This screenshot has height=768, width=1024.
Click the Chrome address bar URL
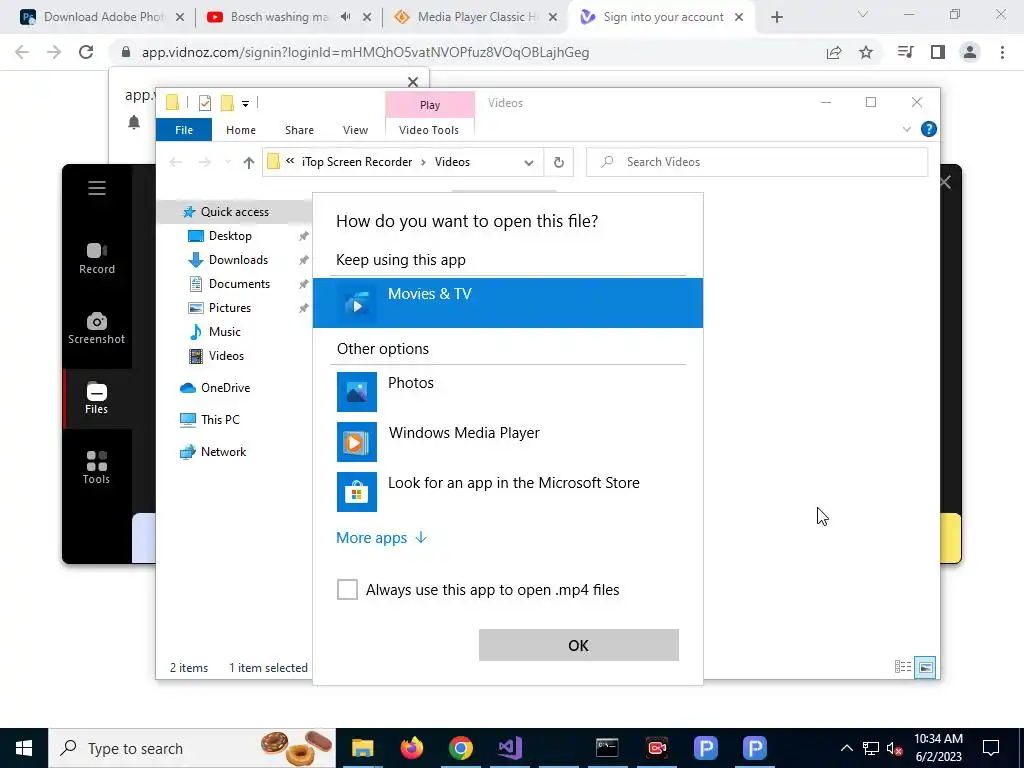(365, 52)
